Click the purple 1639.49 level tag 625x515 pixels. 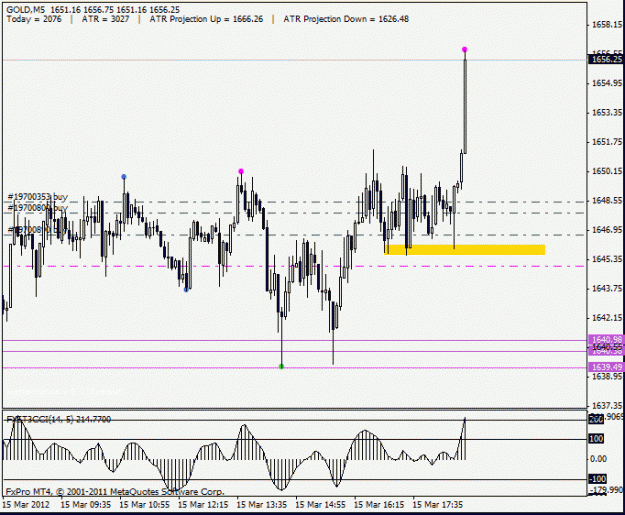point(606,367)
